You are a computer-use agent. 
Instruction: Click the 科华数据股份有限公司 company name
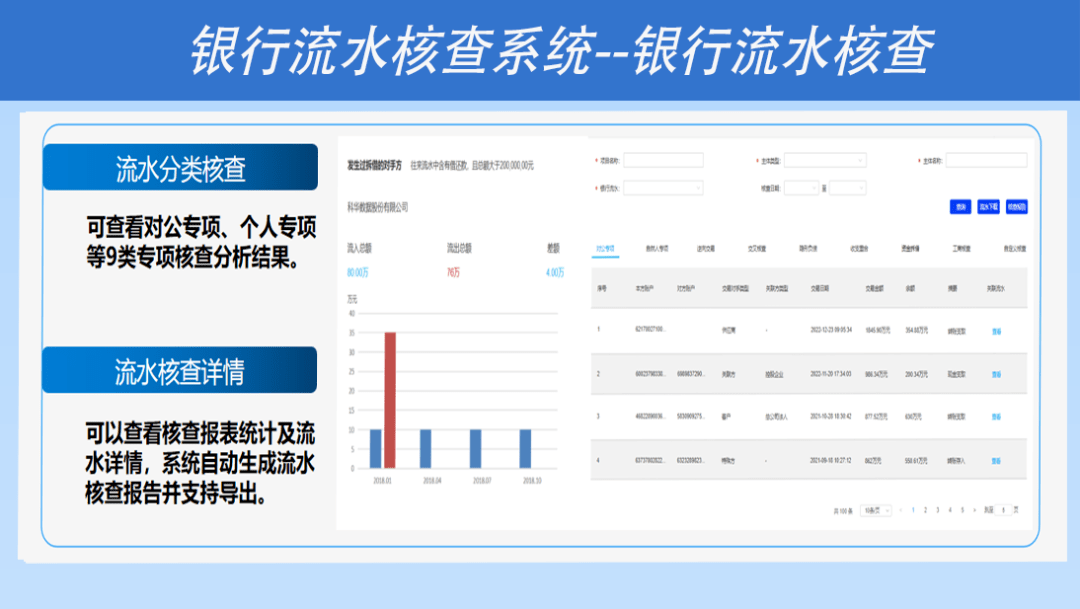(377, 207)
